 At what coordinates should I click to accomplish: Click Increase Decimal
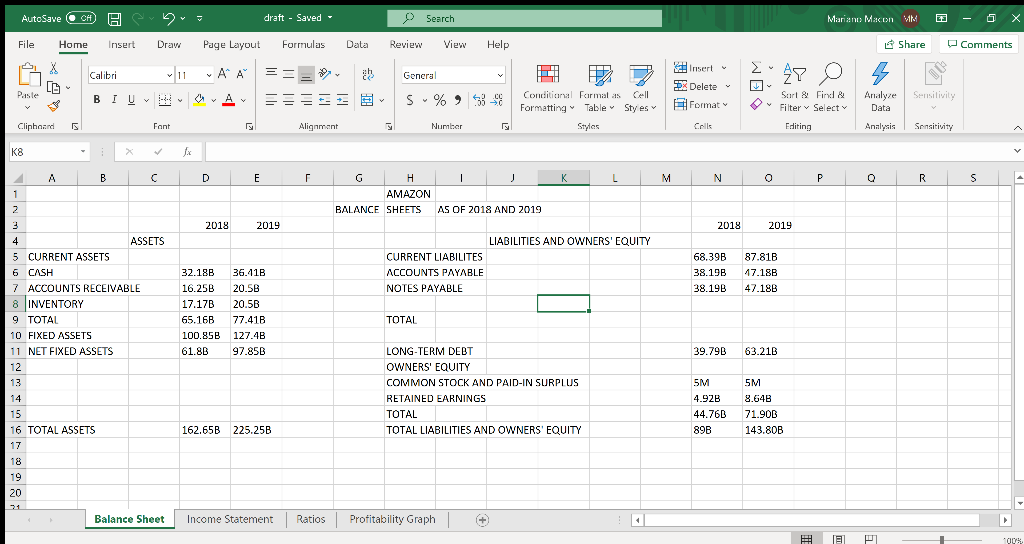[x=477, y=101]
